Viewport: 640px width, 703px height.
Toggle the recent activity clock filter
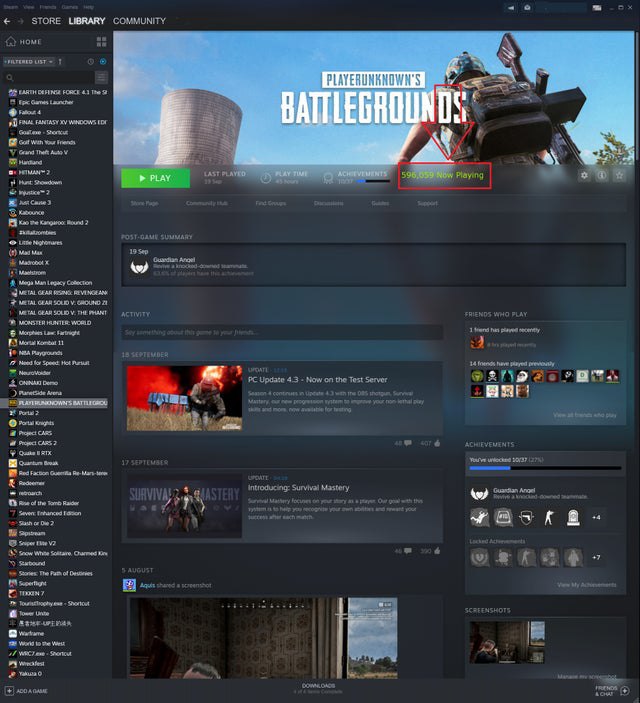point(91,61)
